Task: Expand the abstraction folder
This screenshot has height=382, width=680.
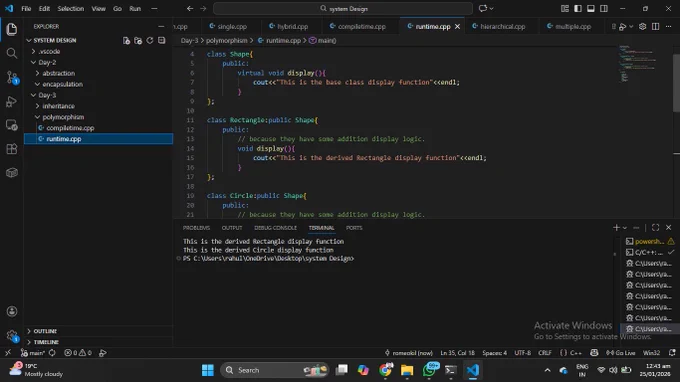Action: tap(98, 73)
